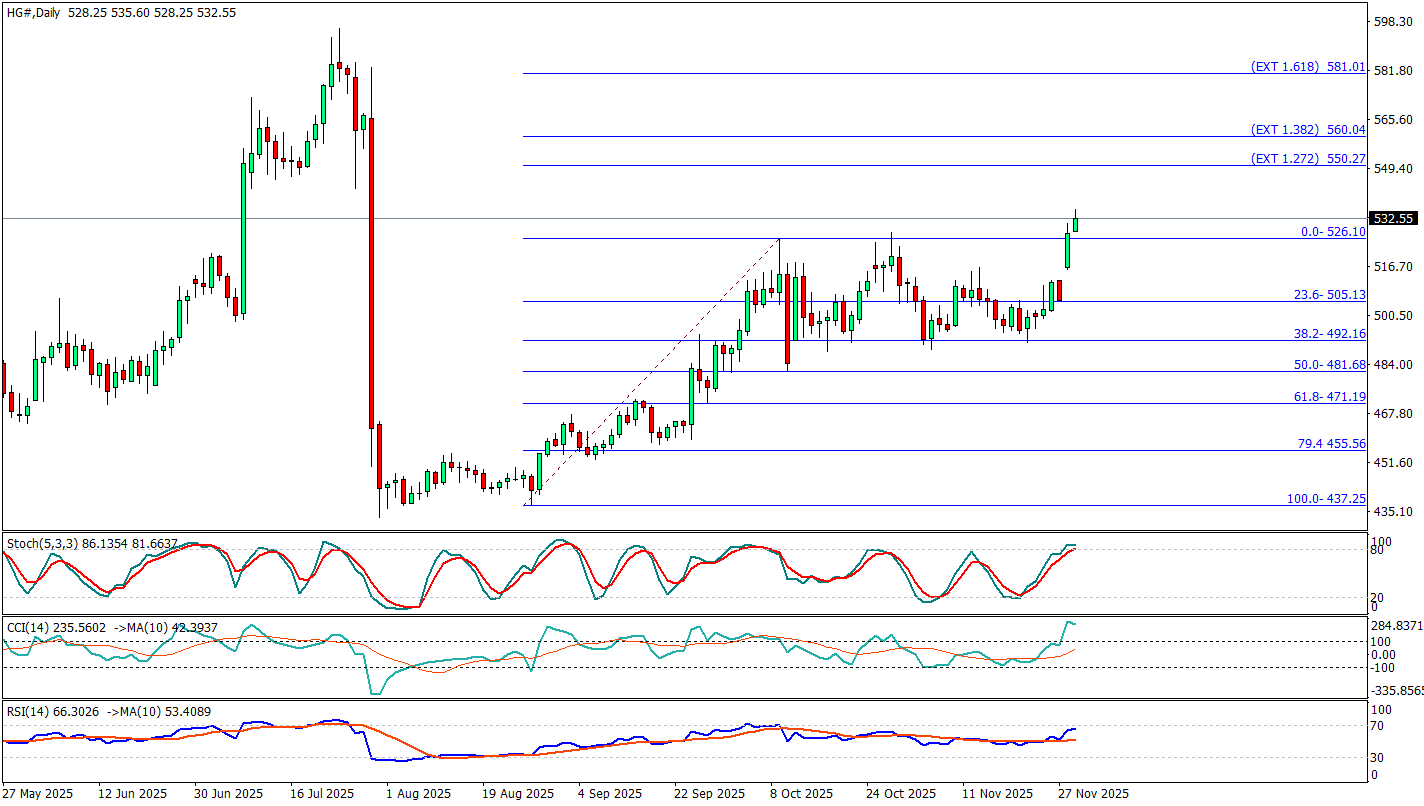1424x806 pixels.
Task: Select the 100.0 level label at 437.25
Action: (x=1326, y=498)
